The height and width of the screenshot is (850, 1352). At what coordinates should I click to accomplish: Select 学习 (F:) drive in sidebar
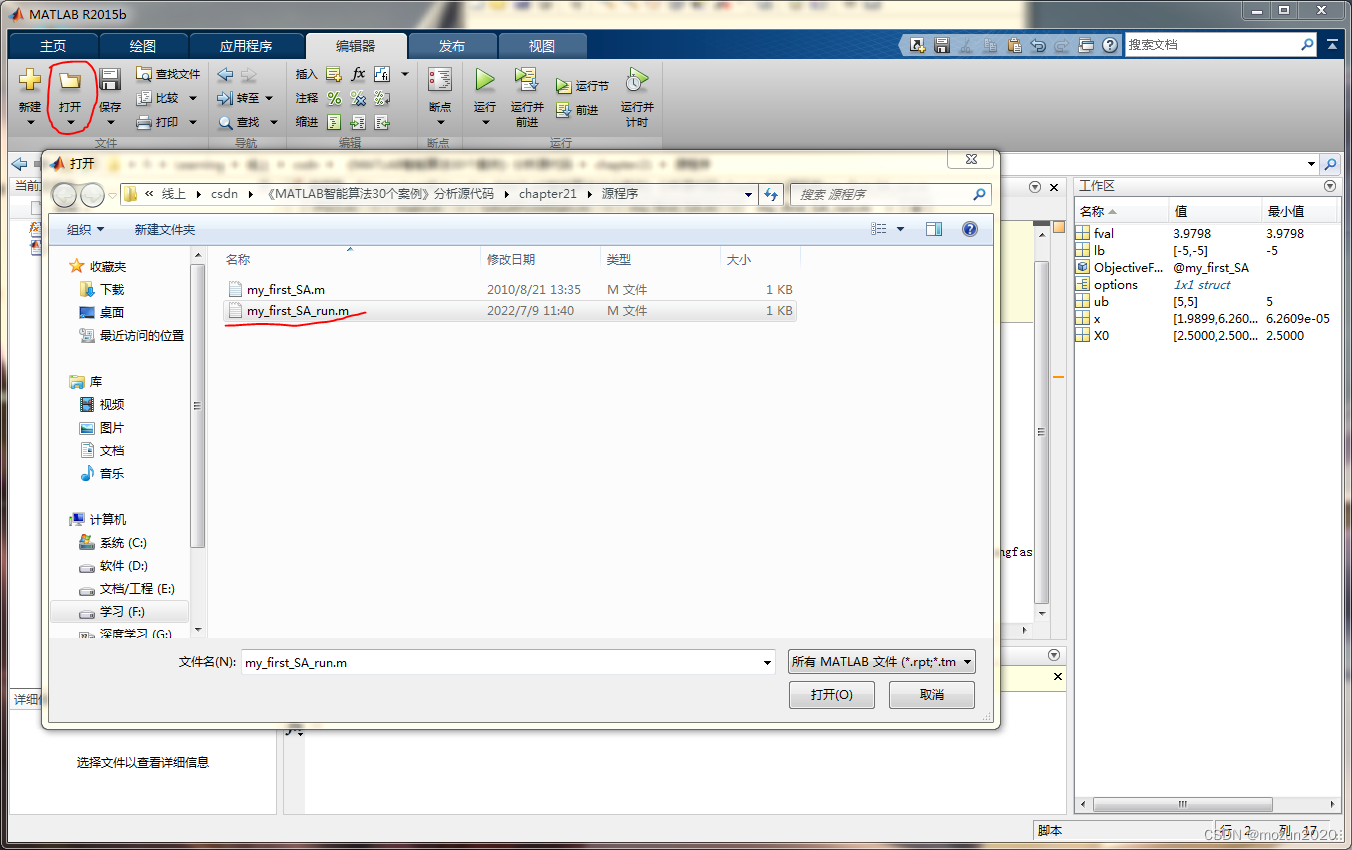coord(122,611)
